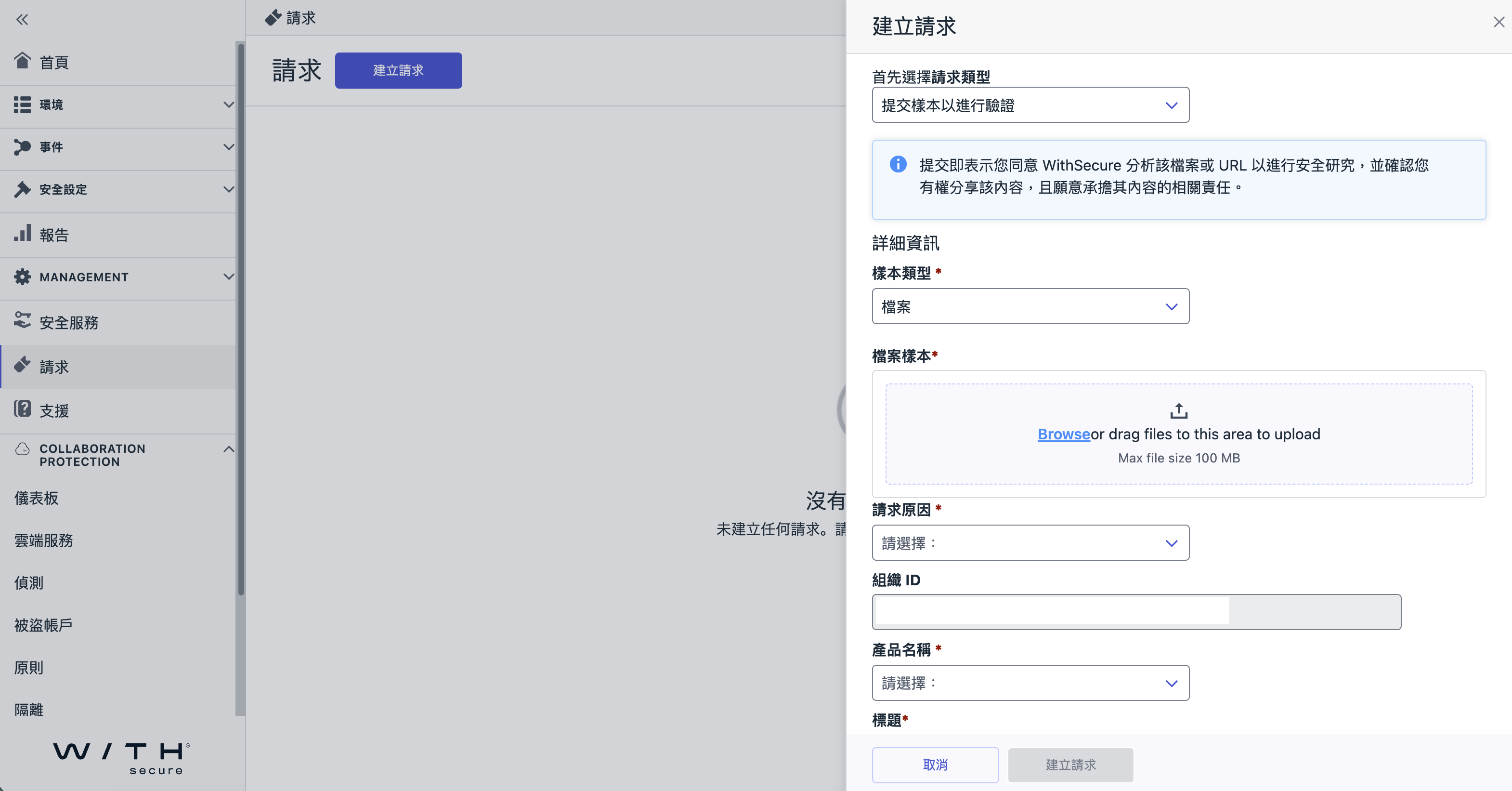Expand the 安全設定 menu chevron
The height and width of the screenshot is (791, 1512).
pos(229,189)
